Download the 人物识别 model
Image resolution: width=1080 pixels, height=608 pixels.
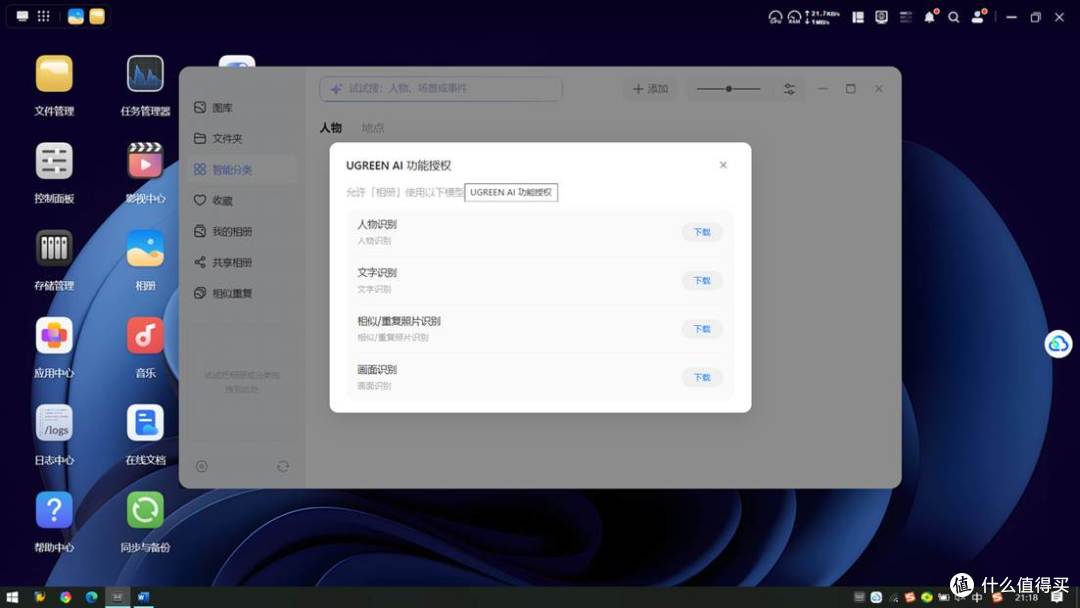[702, 232]
